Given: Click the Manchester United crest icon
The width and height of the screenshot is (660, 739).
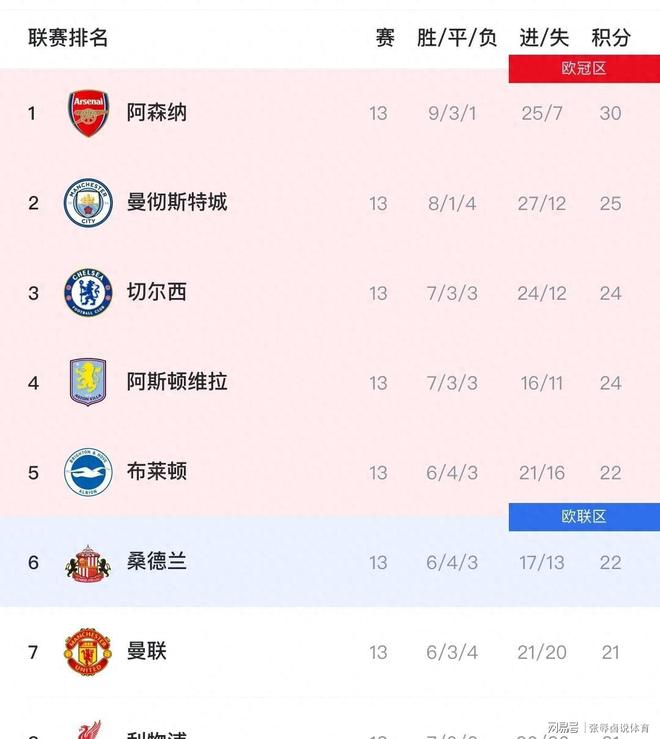Looking at the screenshot, I should coord(88,652).
